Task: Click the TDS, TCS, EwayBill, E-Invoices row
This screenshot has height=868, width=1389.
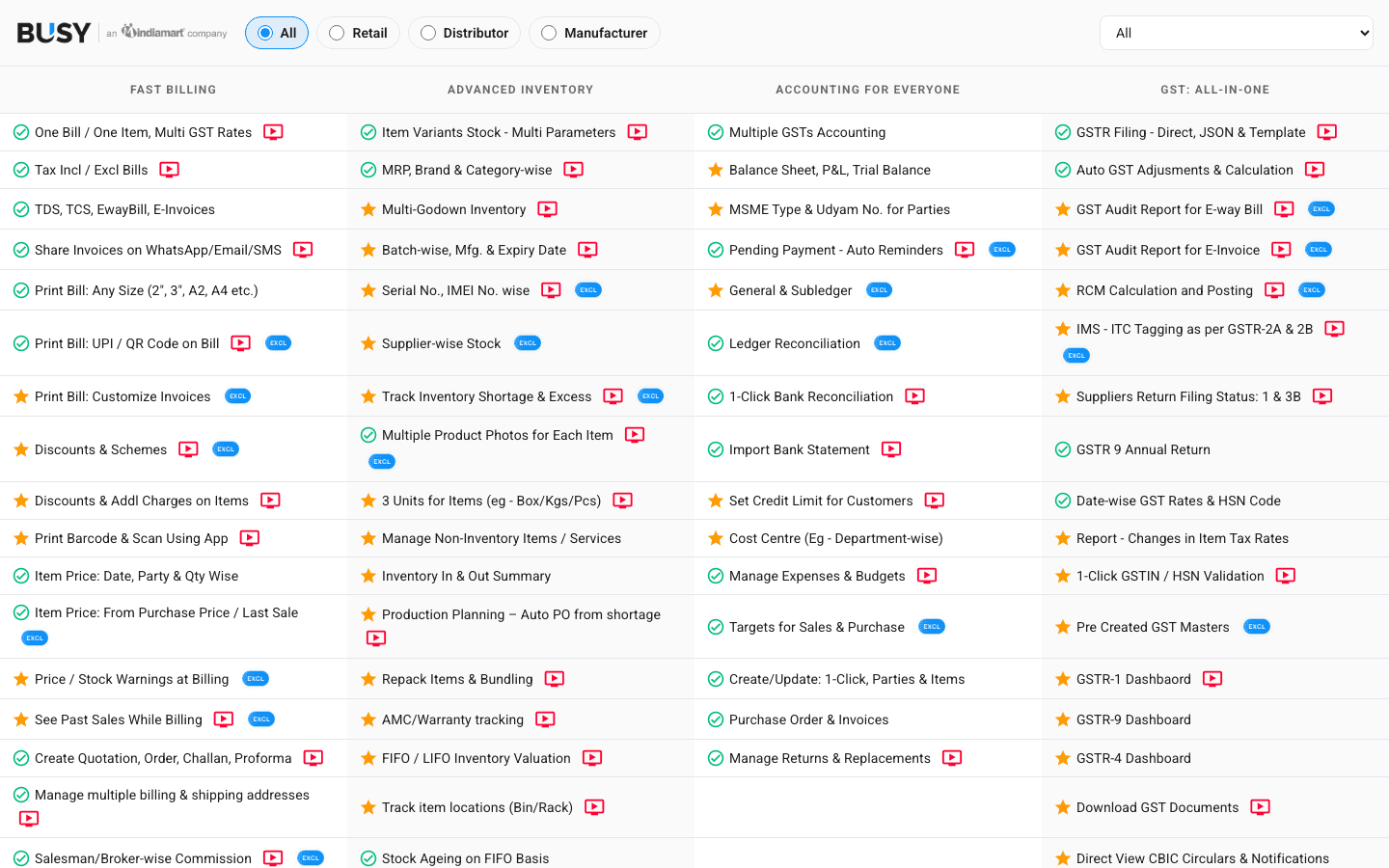Action: (x=174, y=209)
